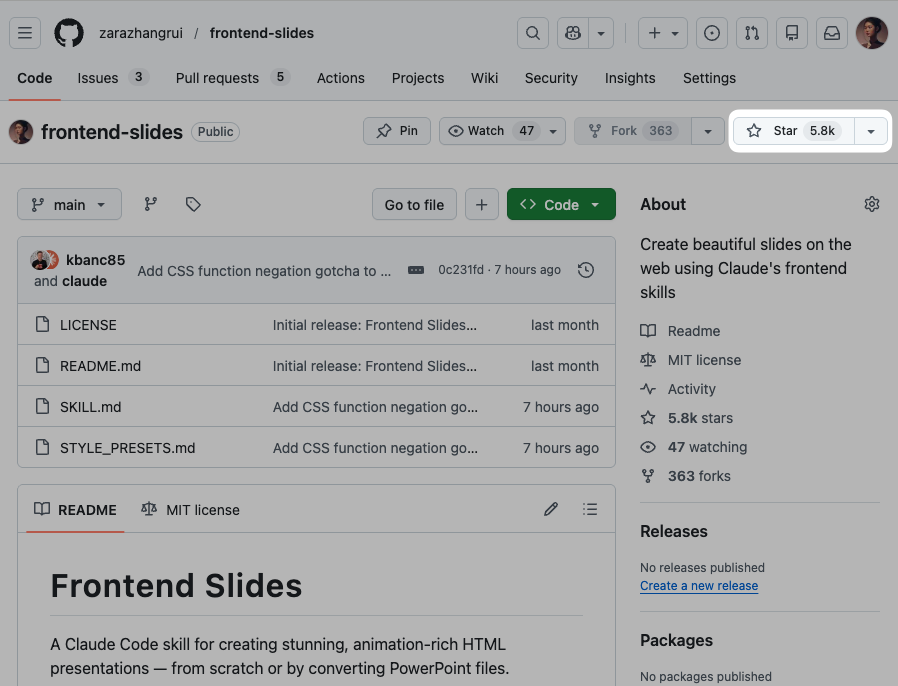Open the green Code dropdown button
This screenshot has width=898, height=686.
[561, 204]
